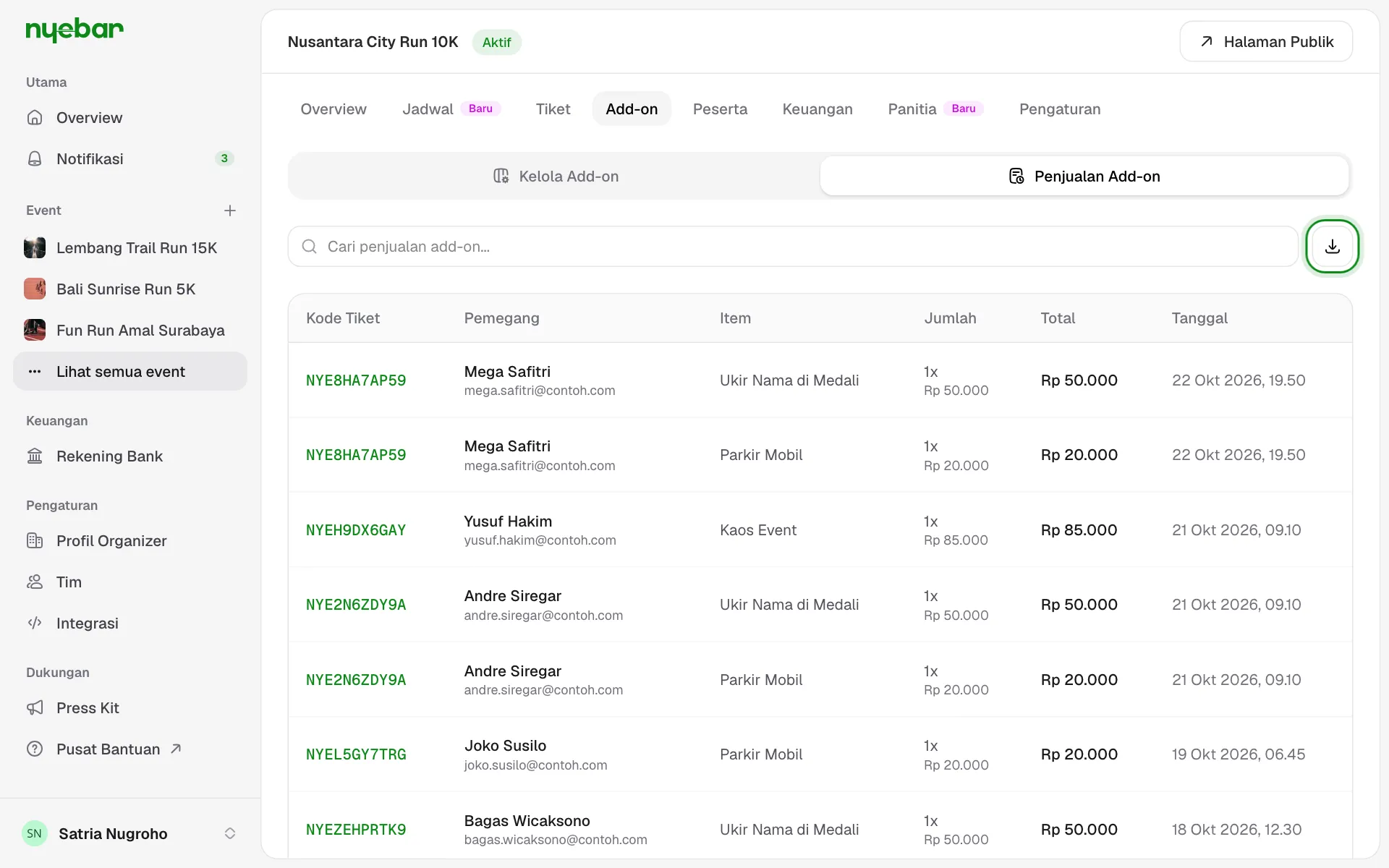Click the nyebar logo
This screenshot has height=868, width=1389.
click(75, 30)
